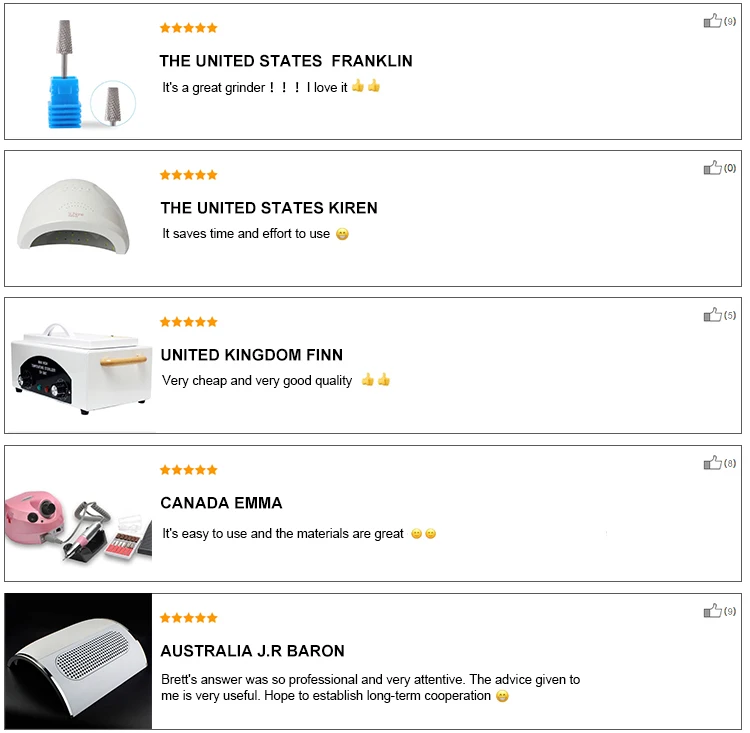The width and height of the screenshot is (750, 733).
Task: Click the star rating on Franklin's review
Action: pos(188,28)
